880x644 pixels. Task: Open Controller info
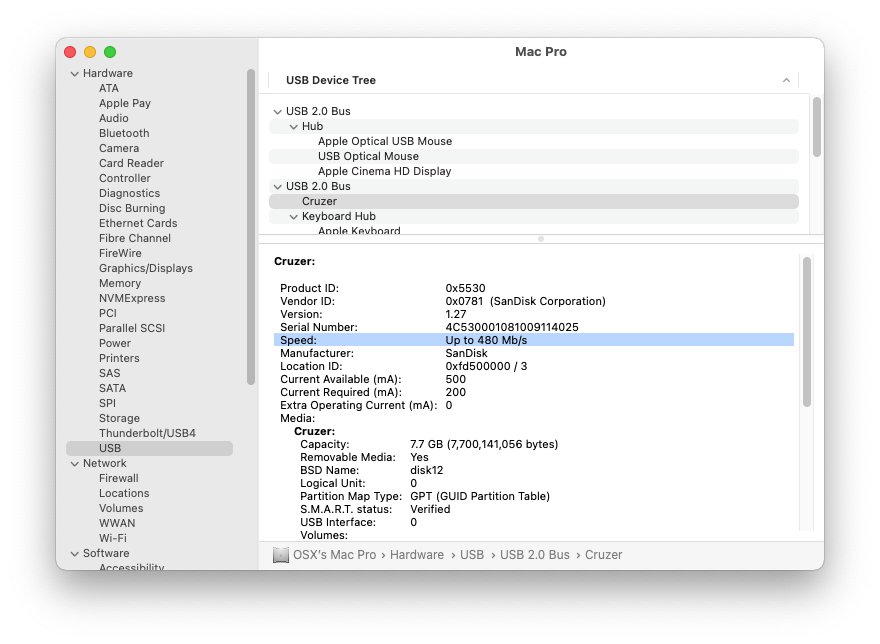[x=125, y=178]
